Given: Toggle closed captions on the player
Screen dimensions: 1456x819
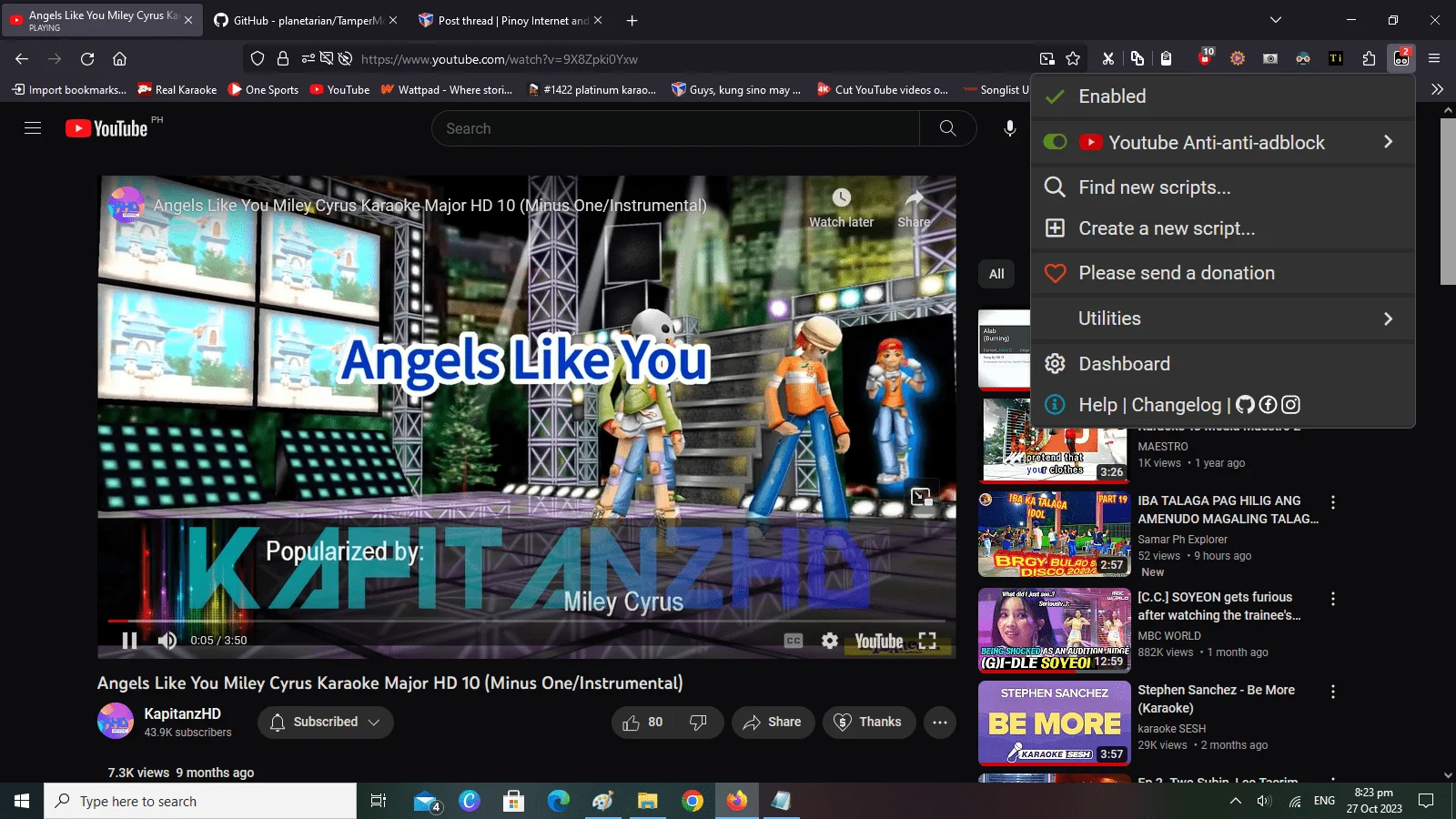Looking at the screenshot, I should coord(794,641).
